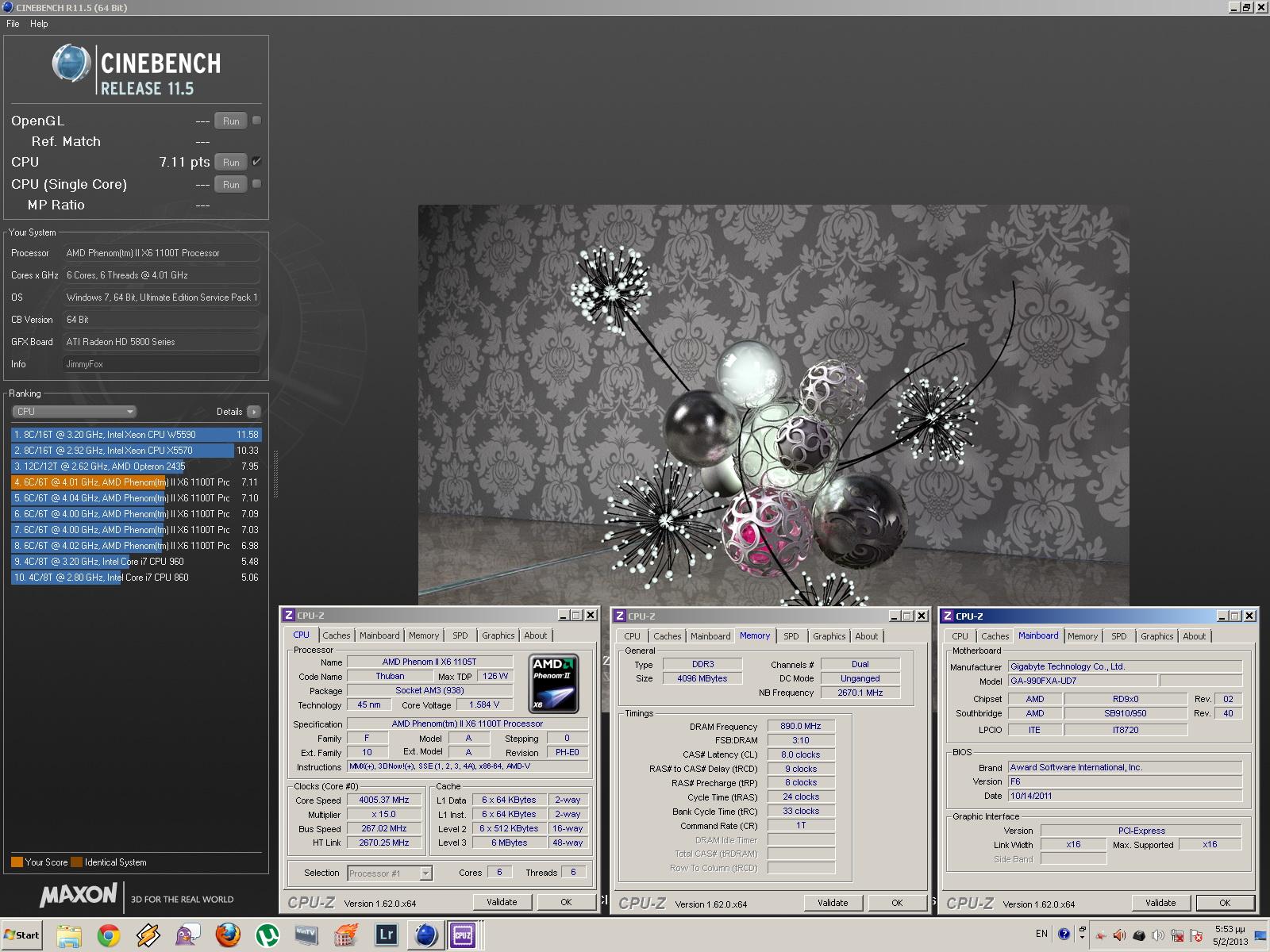Click the Details label in Ranking

[229, 412]
